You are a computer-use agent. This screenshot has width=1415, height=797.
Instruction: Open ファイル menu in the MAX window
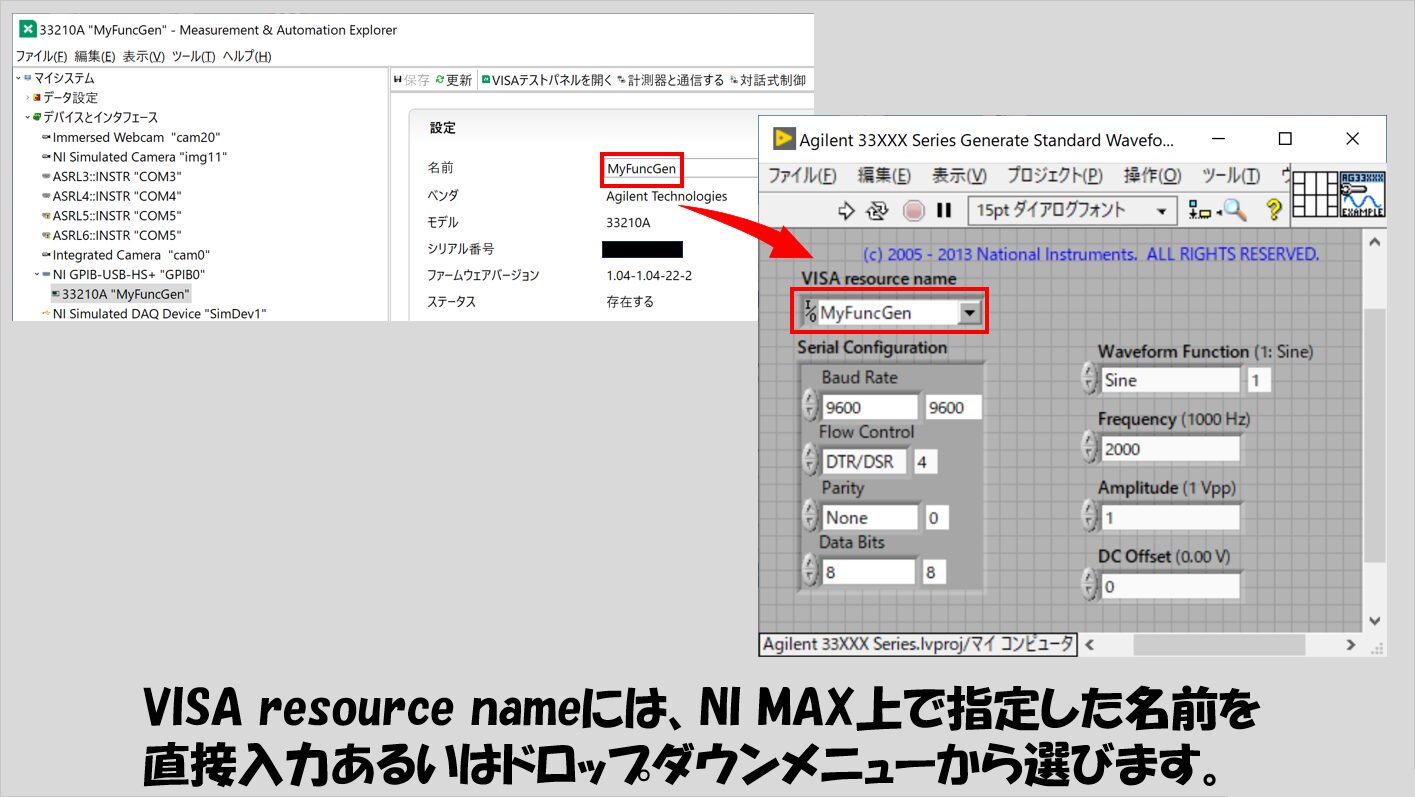(41, 57)
